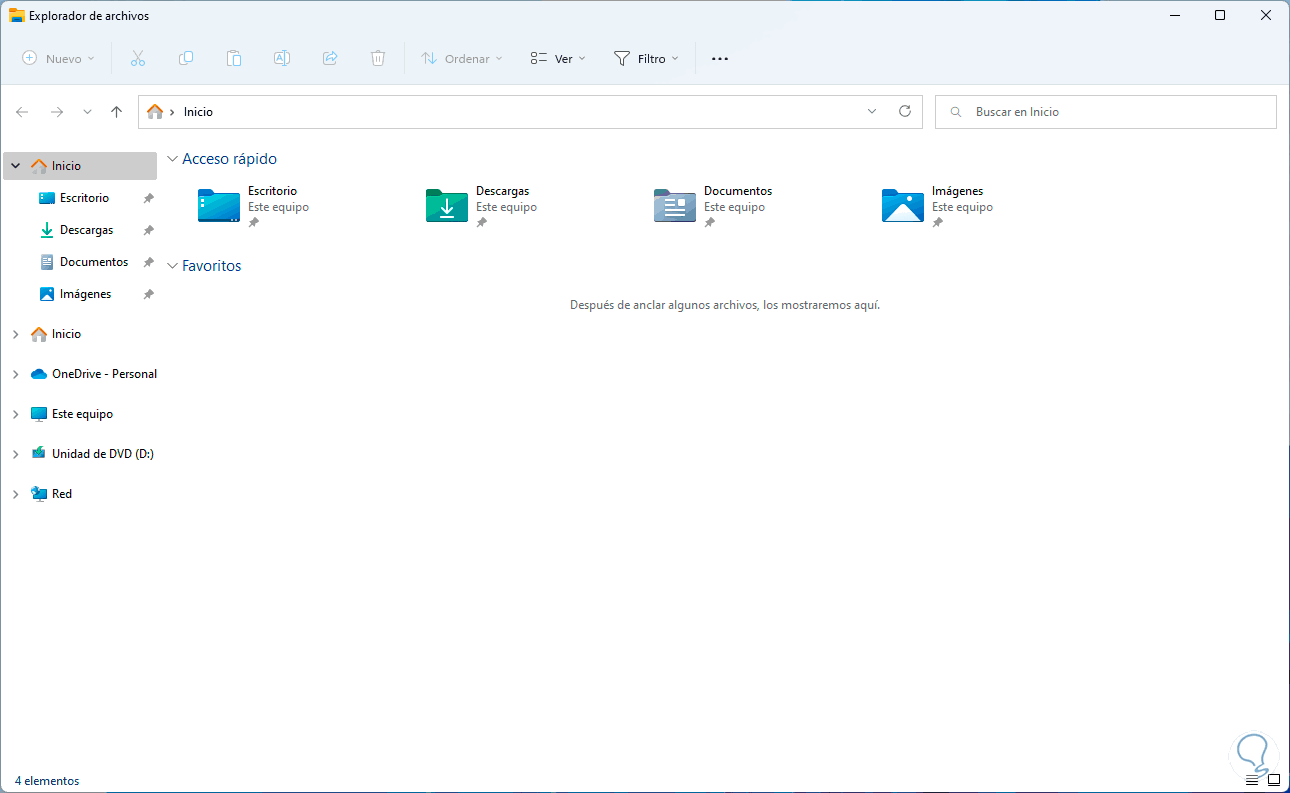Click the Rename icon in the toolbar
Image resolution: width=1290 pixels, height=793 pixels.
(282, 59)
